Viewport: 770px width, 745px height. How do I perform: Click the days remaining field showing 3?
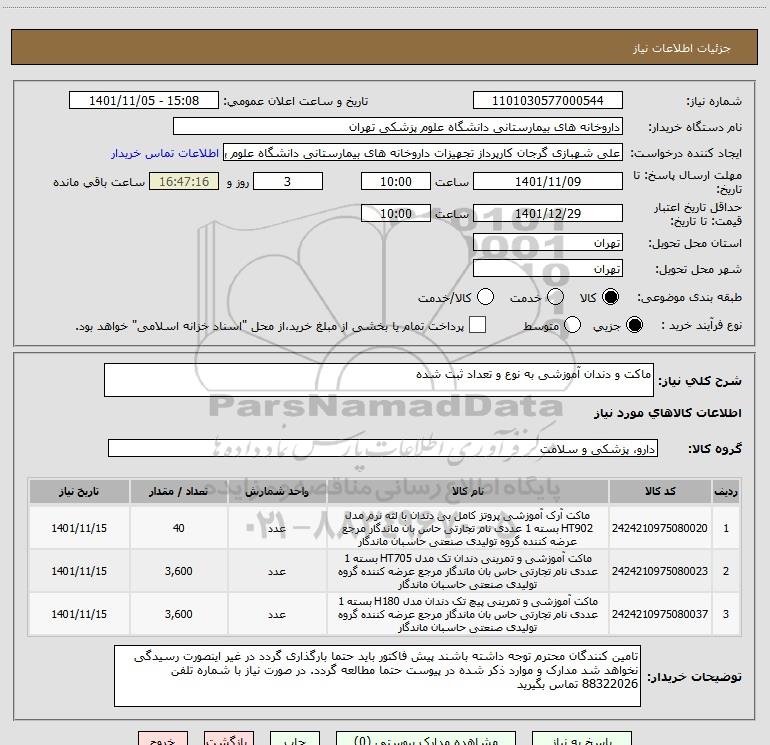pyautogui.click(x=288, y=181)
